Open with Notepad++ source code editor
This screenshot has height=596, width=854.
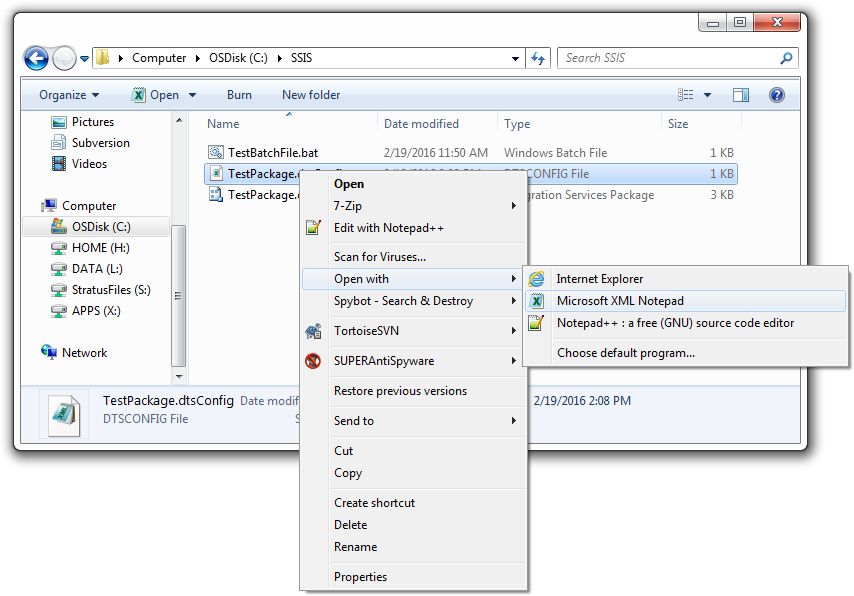point(685,323)
